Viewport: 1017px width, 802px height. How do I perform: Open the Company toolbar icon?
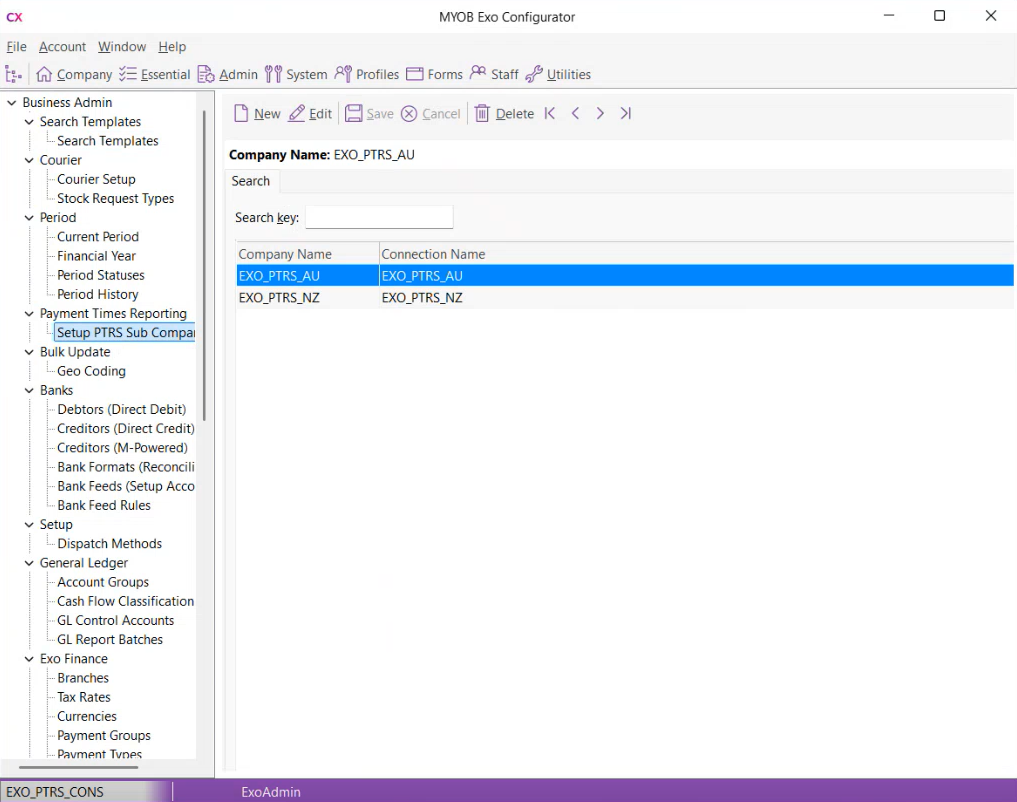click(73, 74)
